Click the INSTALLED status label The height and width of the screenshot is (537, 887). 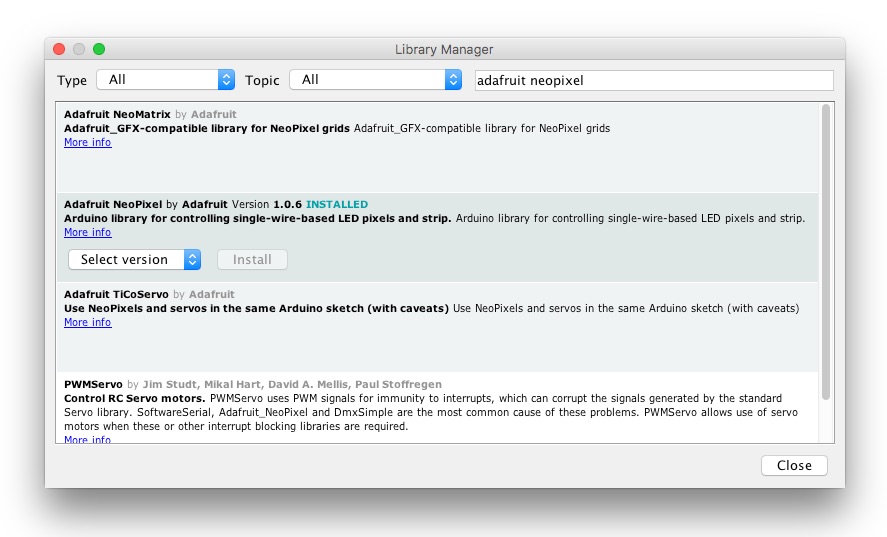(x=337, y=205)
